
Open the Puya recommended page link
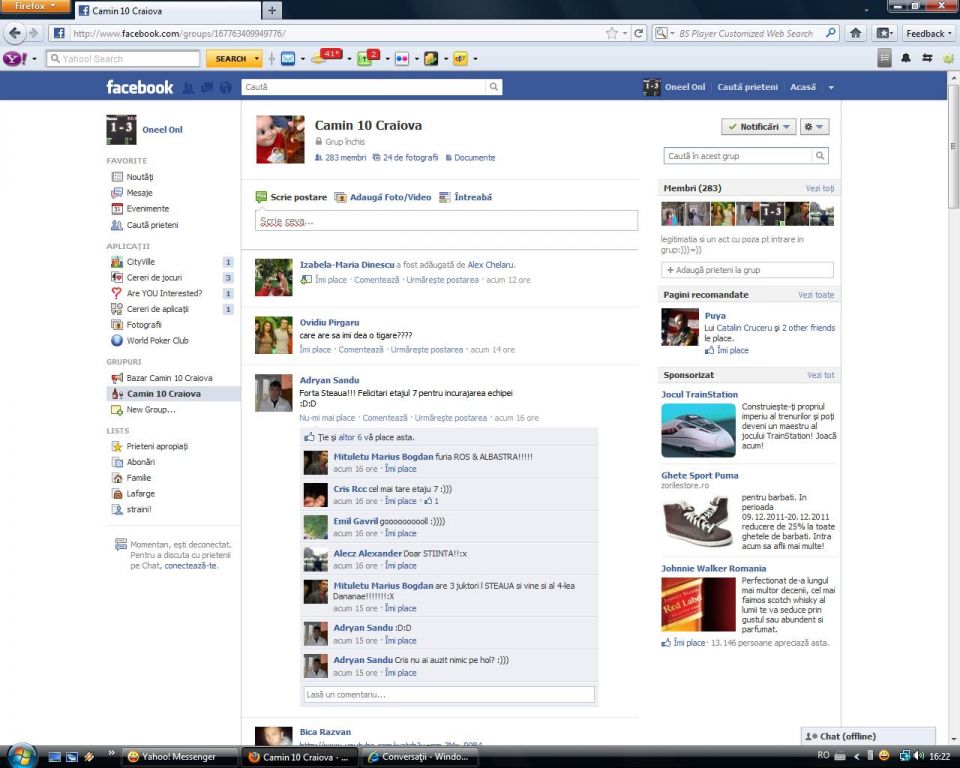click(715, 315)
